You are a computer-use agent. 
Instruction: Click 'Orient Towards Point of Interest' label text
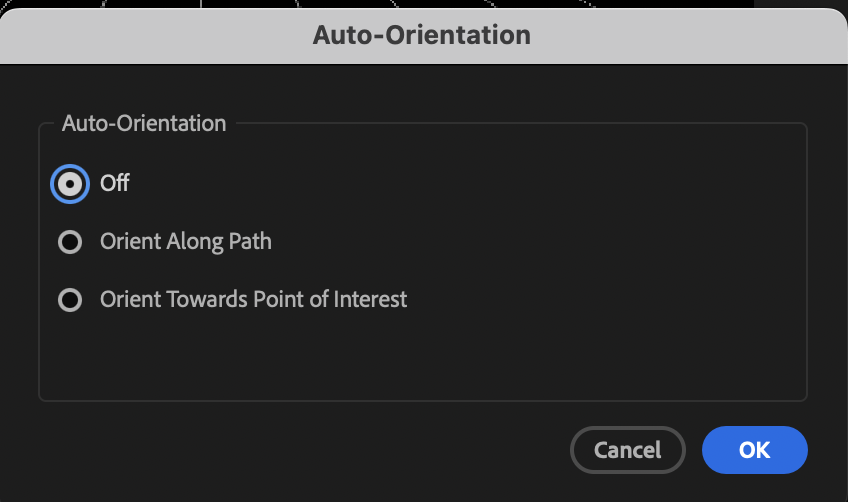coord(253,300)
